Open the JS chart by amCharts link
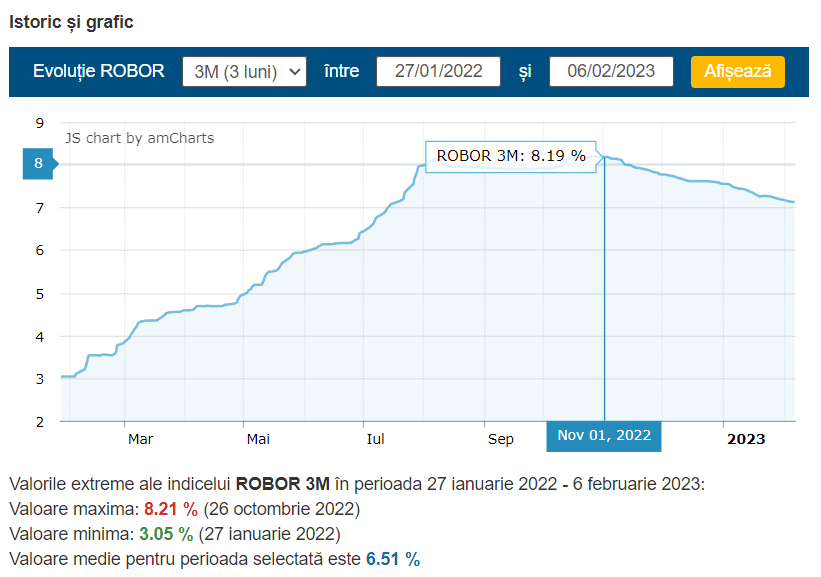Screen dimensions: 821x577 coord(139,138)
